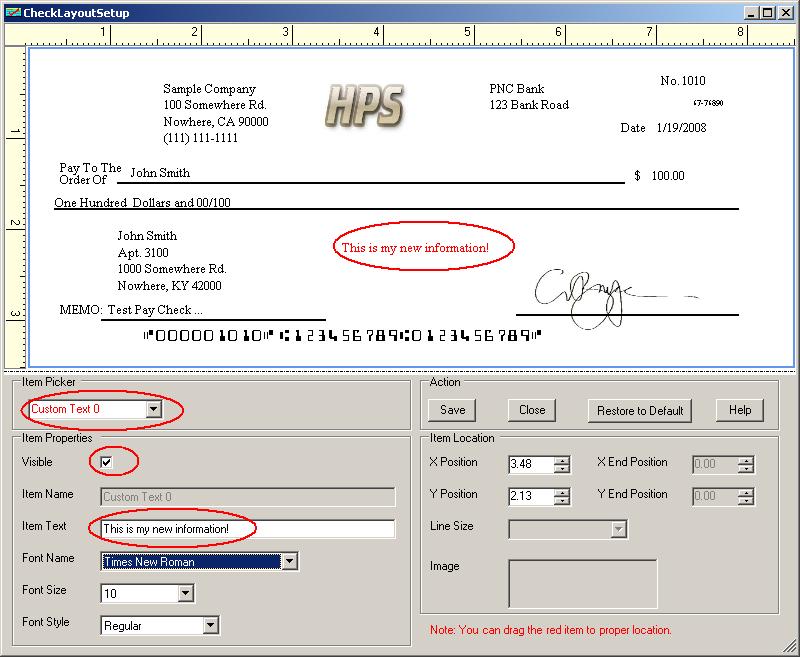
Task: Toggle the Visible checkbox
Action: 107,462
